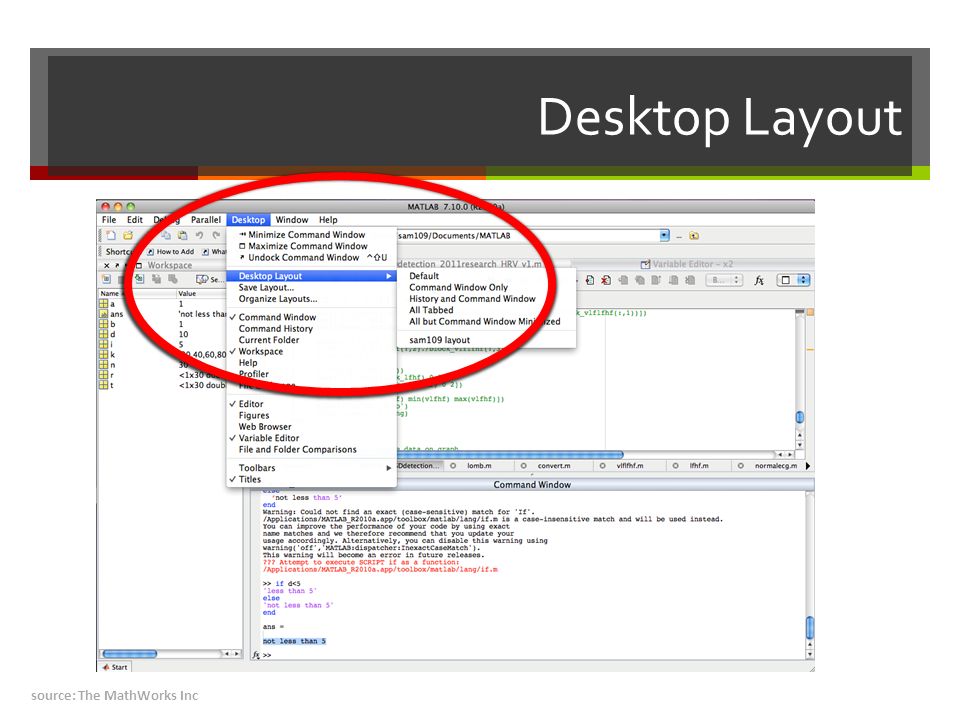This screenshot has width=960, height=720.
Task: Click variable 'n' grid icon in Workspace
Action: click(103, 365)
